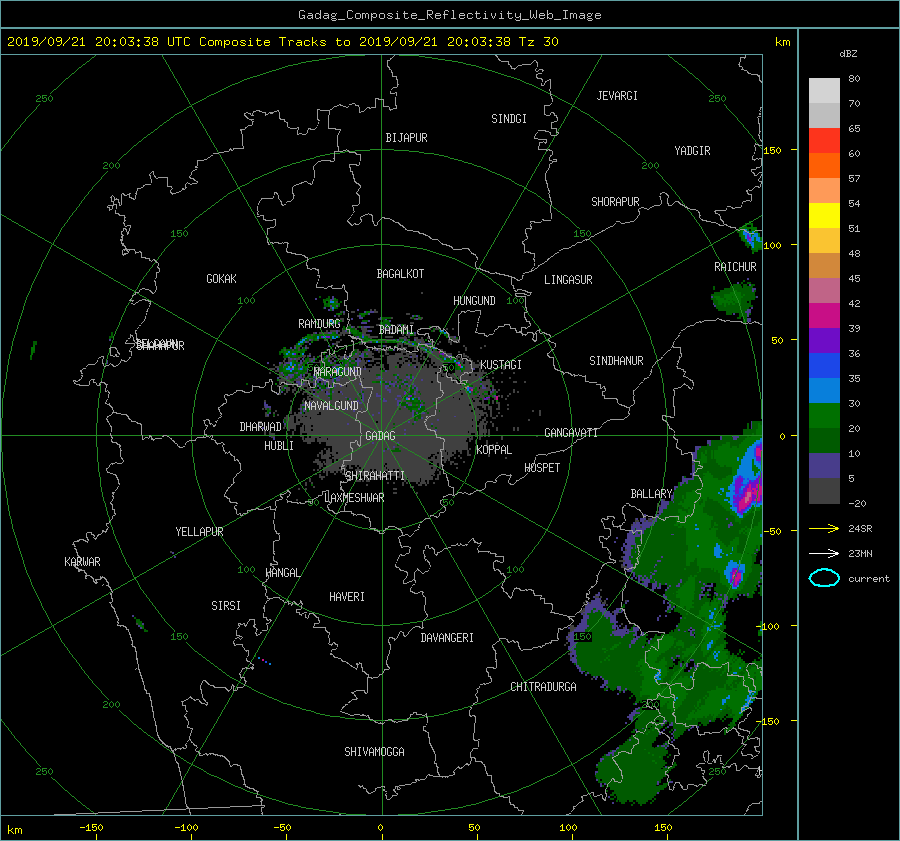The height and width of the screenshot is (841, 900).
Task: Select the SINDGI label
Action: 509,119
